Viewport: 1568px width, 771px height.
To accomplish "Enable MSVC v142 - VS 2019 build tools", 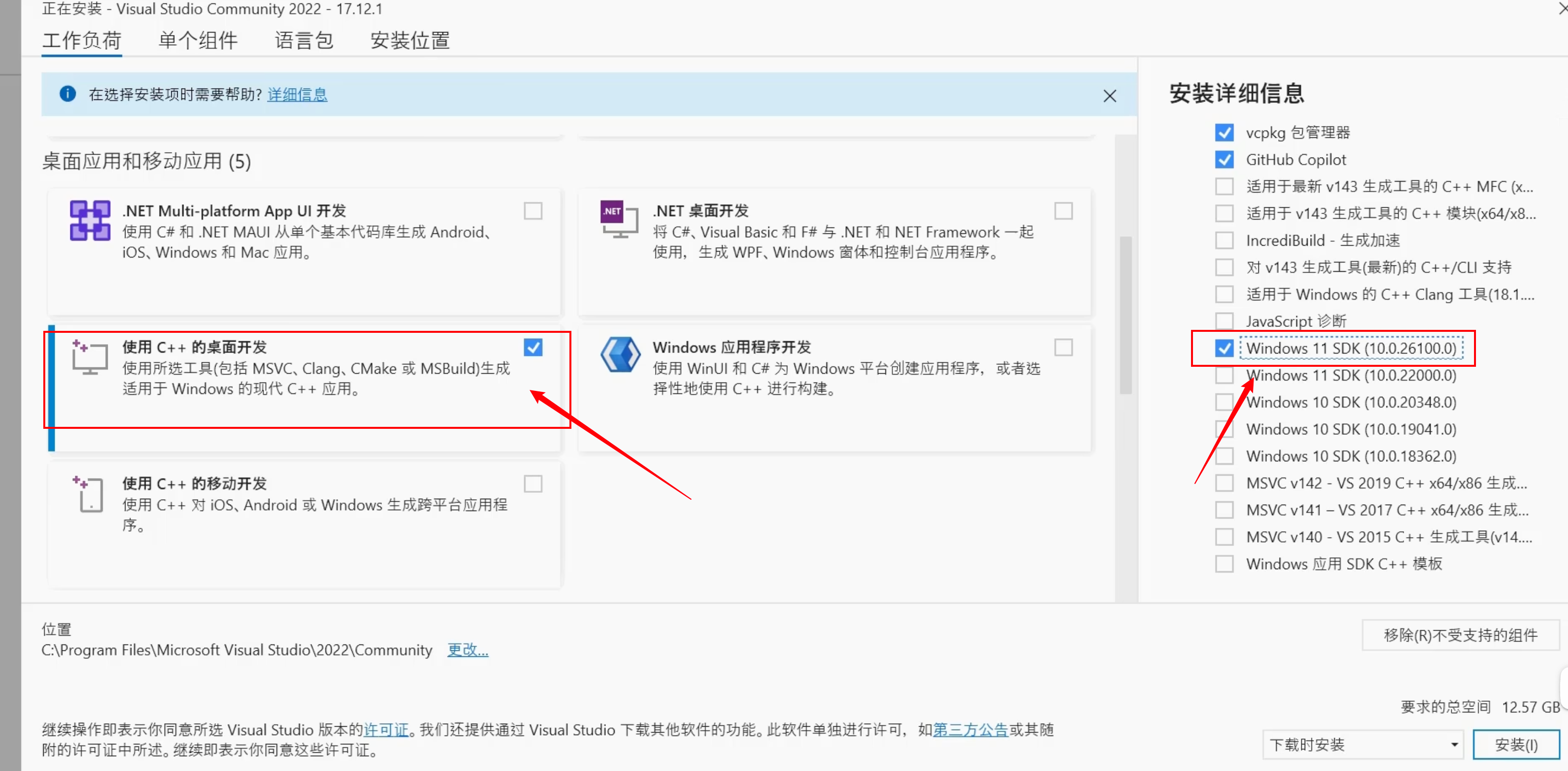I will (1224, 483).
